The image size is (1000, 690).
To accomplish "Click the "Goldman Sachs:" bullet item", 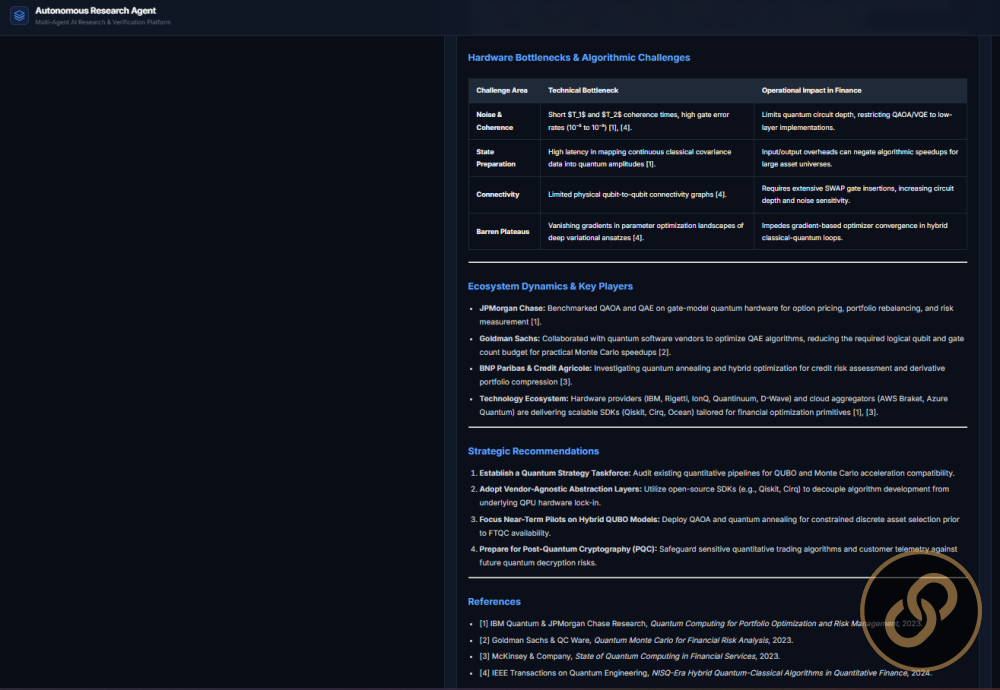I will click(x=721, y=345).
